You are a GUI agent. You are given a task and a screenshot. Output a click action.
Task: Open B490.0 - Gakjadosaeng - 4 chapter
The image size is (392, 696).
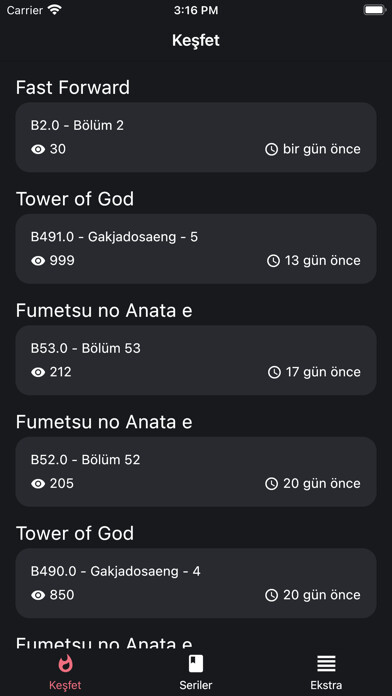196,583
